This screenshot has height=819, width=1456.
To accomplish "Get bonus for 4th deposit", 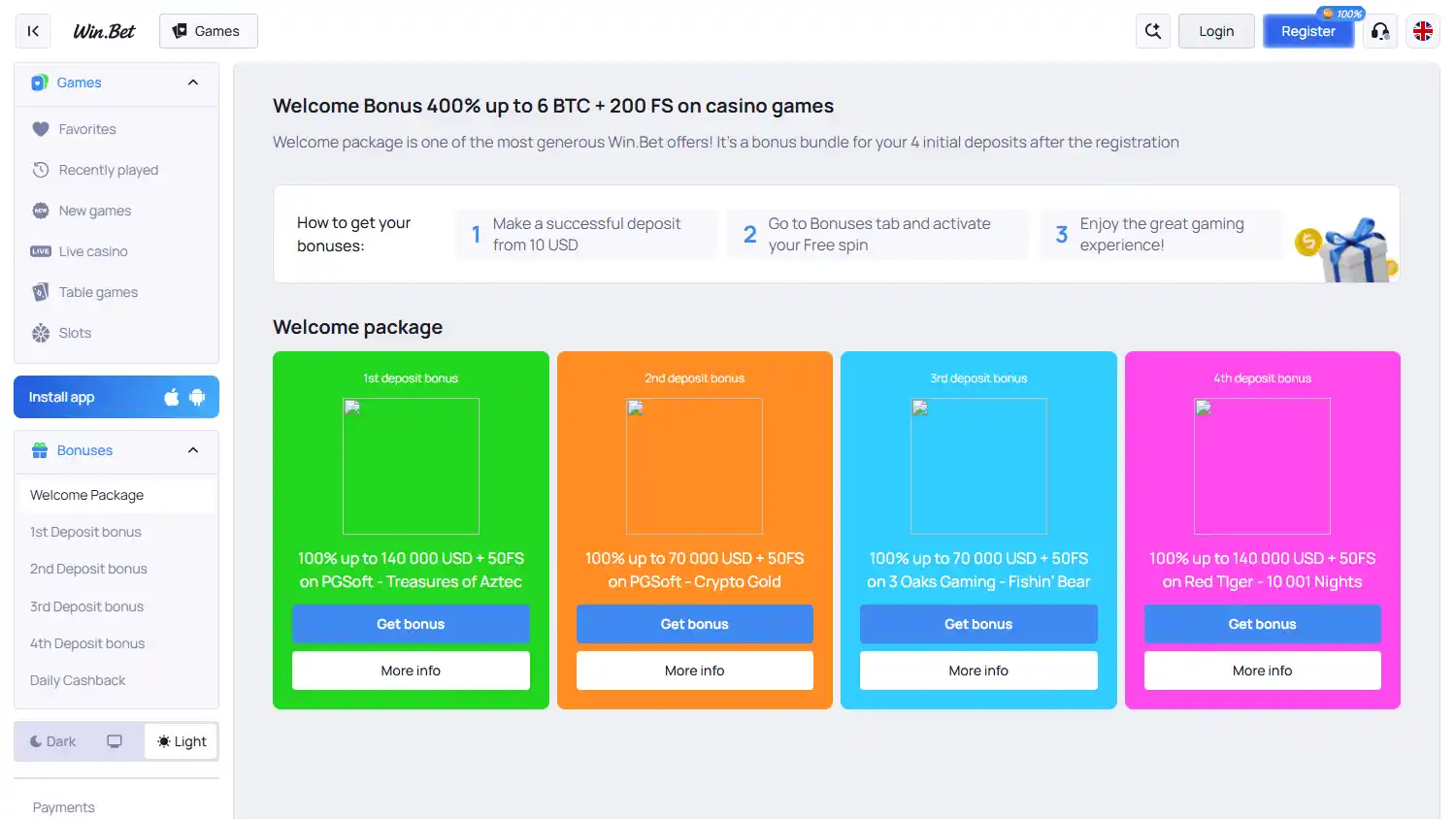I will click(1263, 624).
